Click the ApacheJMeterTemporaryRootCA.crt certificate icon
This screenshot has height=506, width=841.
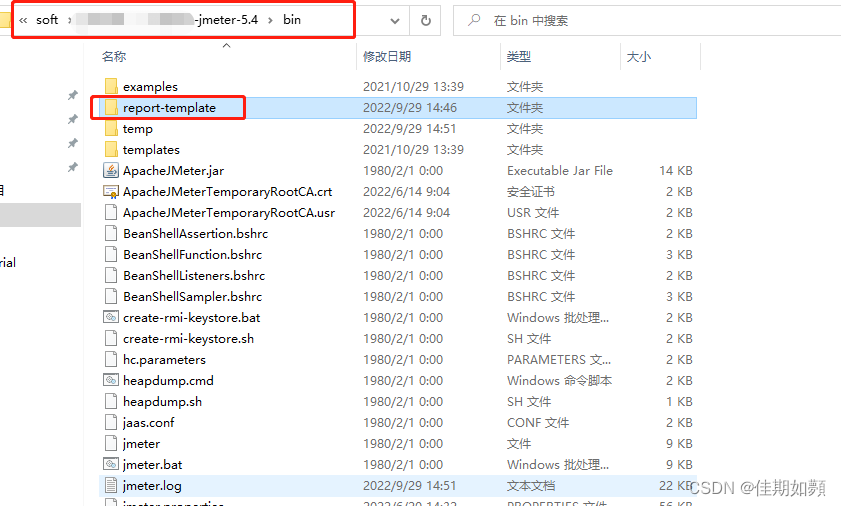click(110, 192)
